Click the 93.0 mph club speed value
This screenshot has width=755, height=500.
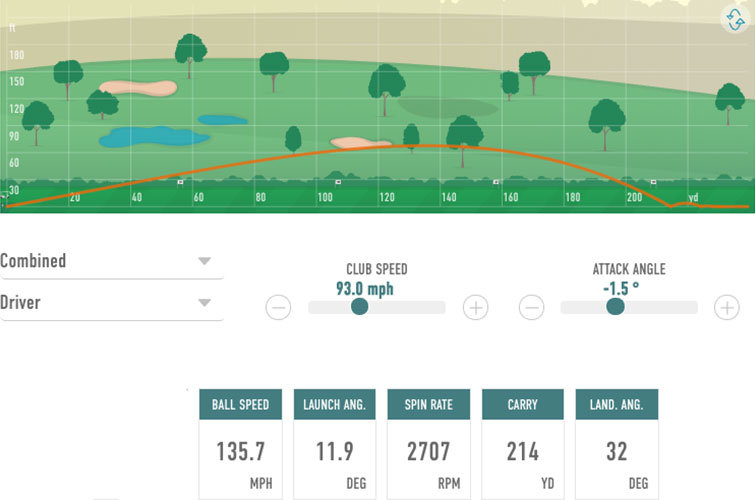click(x=365, y=289)
